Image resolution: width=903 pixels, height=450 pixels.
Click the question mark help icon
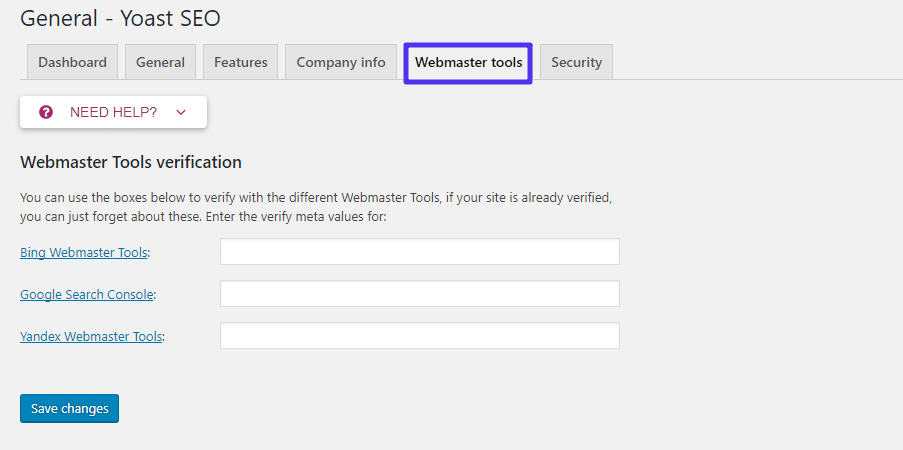click(46, 112)
